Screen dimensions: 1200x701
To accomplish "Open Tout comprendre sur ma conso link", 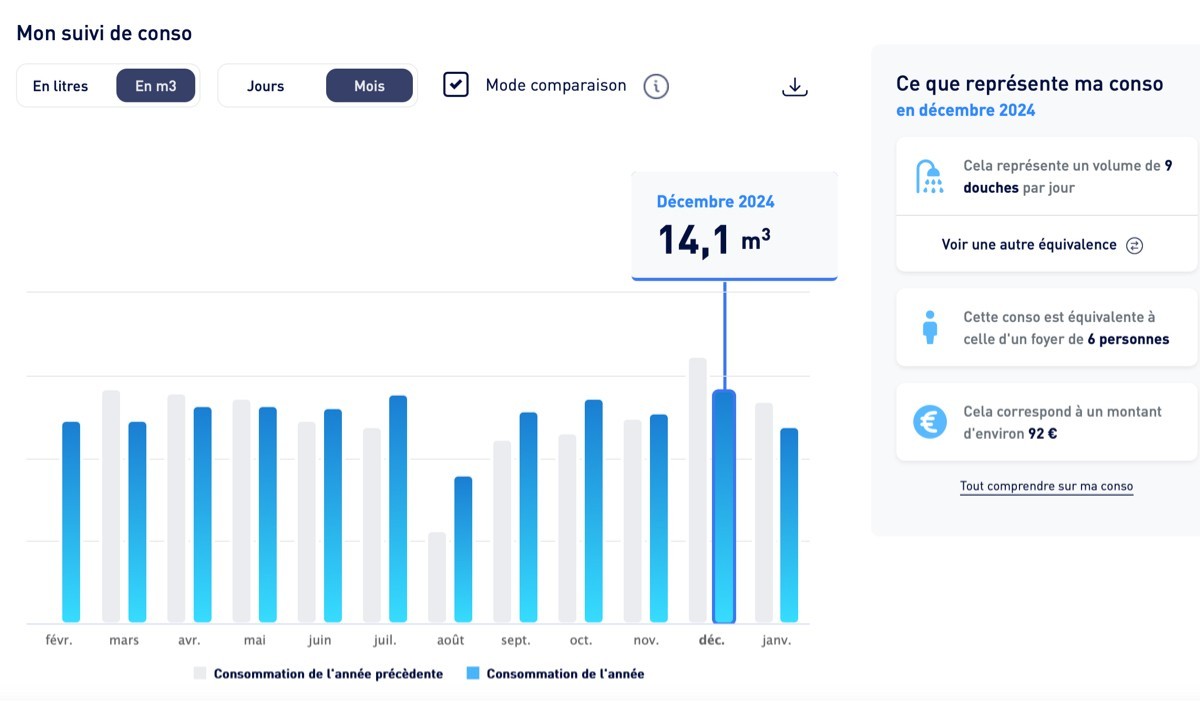I will [x=1046, y=487].
